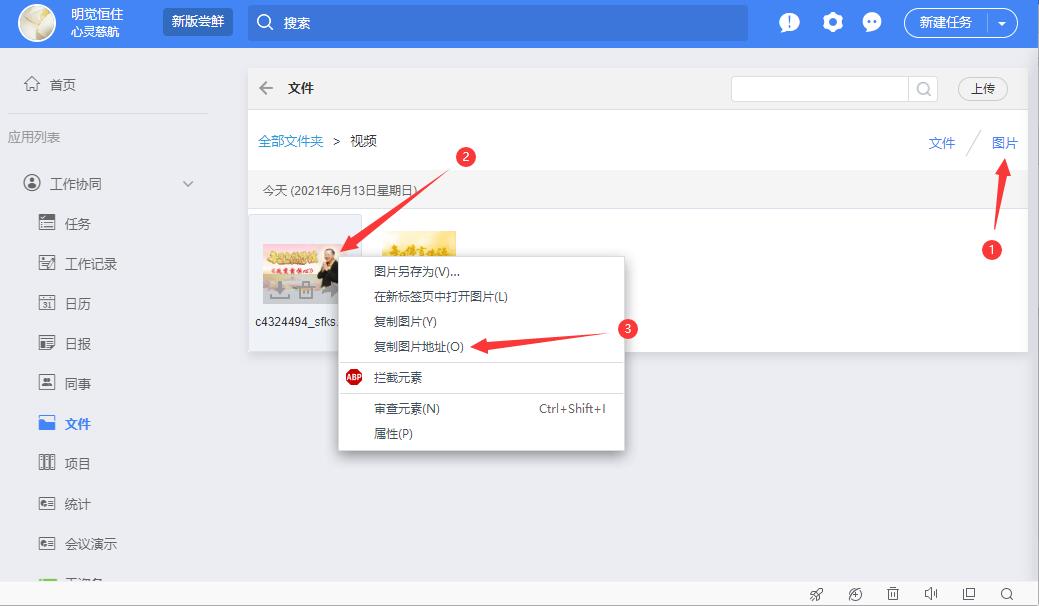Click the magnifier icon in top search bar
This screenshot has width=1039, height=606.
(x=265, y=23)
